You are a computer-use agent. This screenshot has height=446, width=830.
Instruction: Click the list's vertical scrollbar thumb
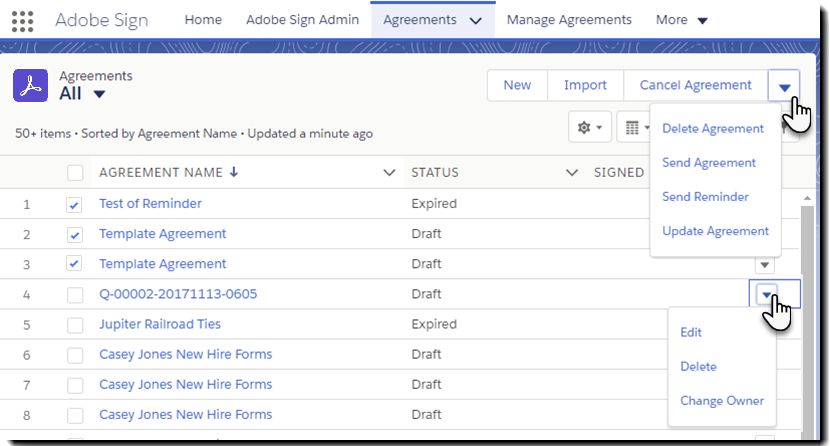coord(807,323)
